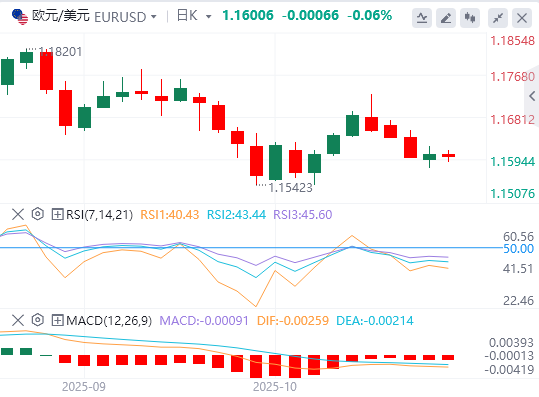Select the drawing pencil tool
Image resolution: width=539 pixels, height=397 pixels.
(446, 18)
